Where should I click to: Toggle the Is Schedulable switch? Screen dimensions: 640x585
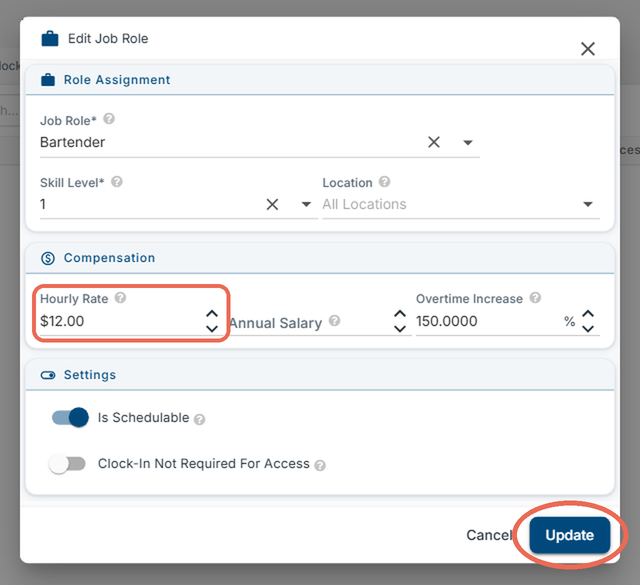pos(70,418)
